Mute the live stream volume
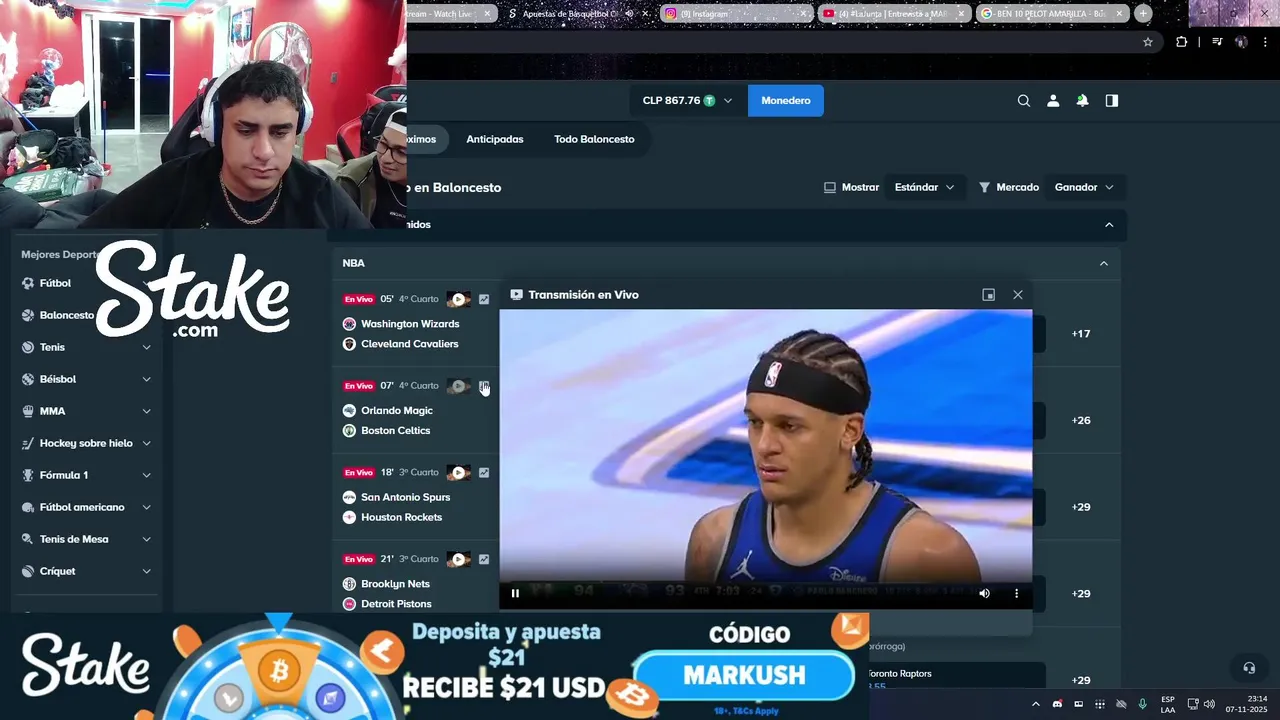The width and height of the screenshot is (1280, 720). pos(984,593)
